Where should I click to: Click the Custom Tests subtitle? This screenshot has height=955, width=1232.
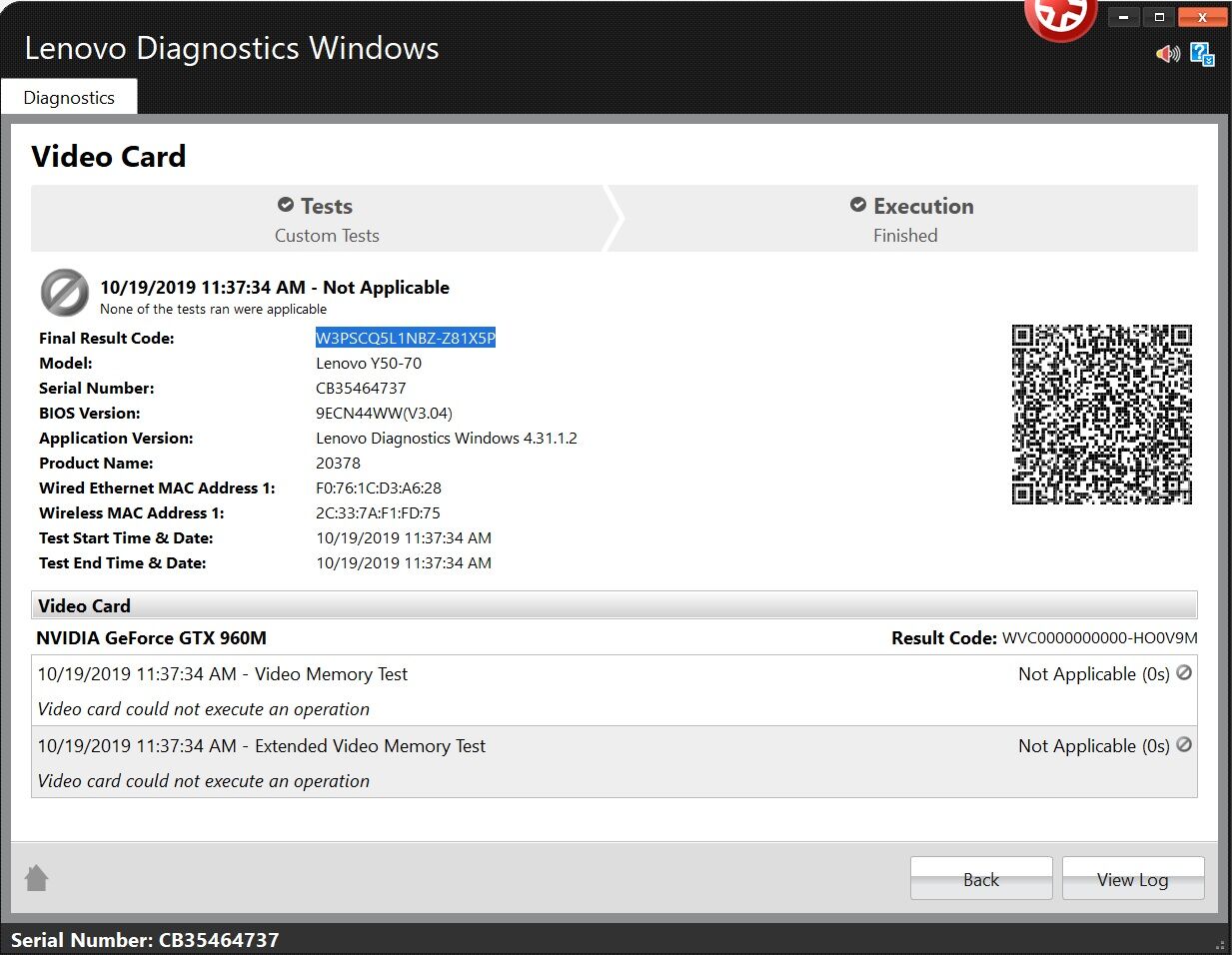point(327,236)
